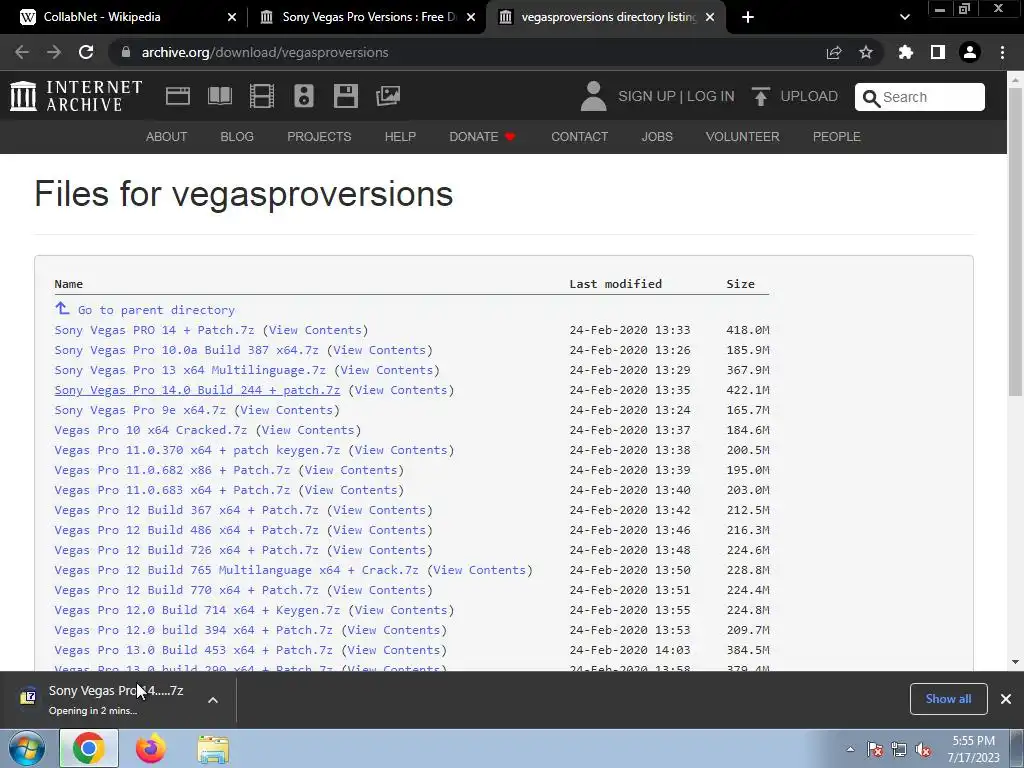Open the Chrome profile icon
The width and height of the screenshot is (1024, 768).
970,52
